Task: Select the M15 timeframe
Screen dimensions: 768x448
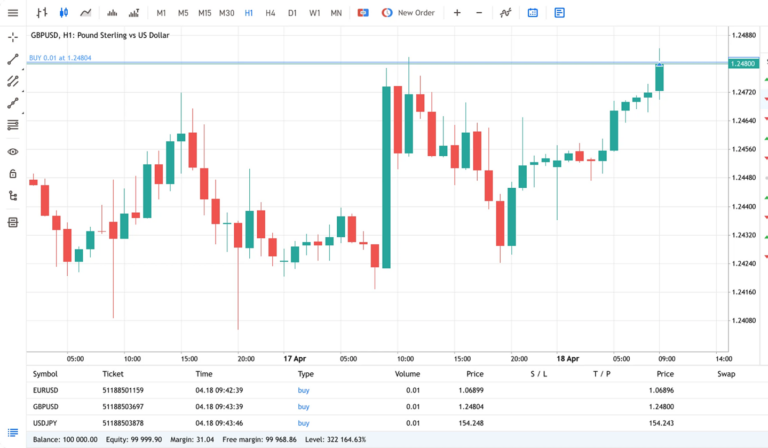Action: (204, 13)
